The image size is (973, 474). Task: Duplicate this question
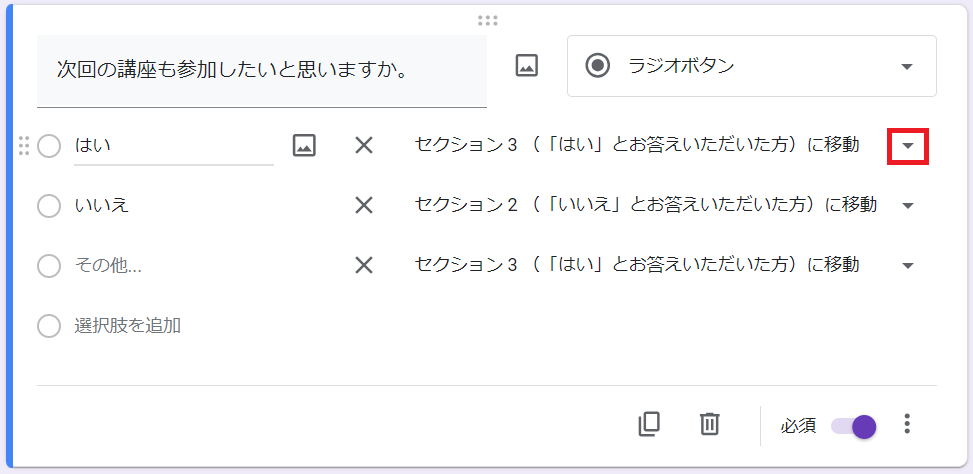649,424
